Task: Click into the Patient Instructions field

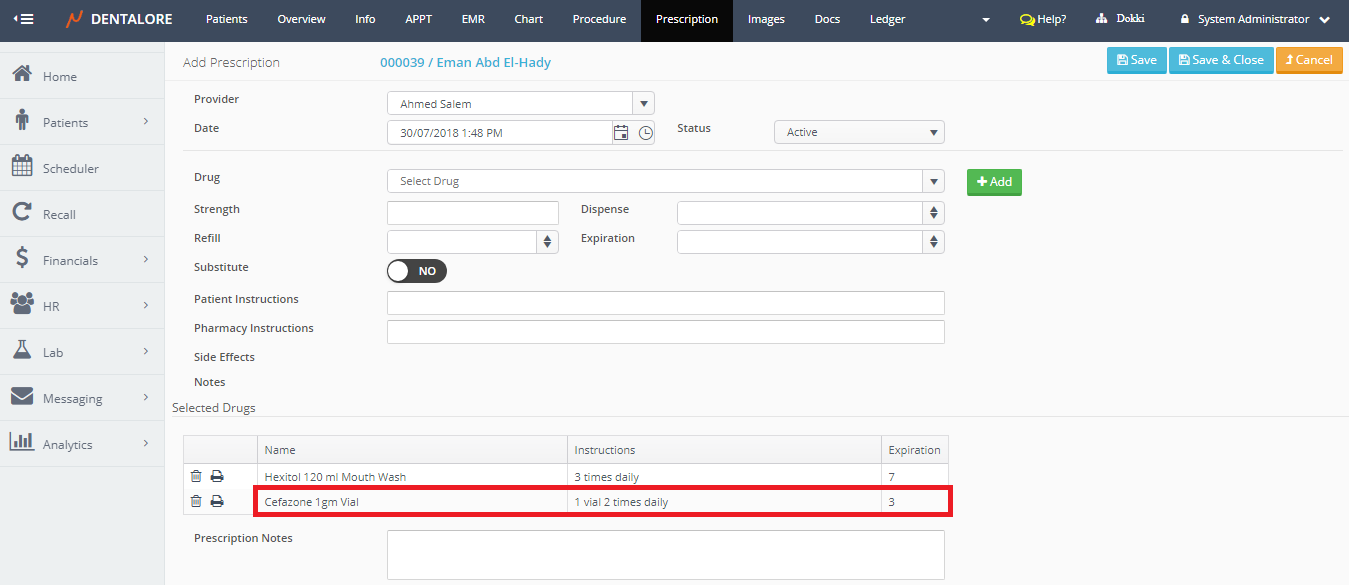Action: click(665, 303)
